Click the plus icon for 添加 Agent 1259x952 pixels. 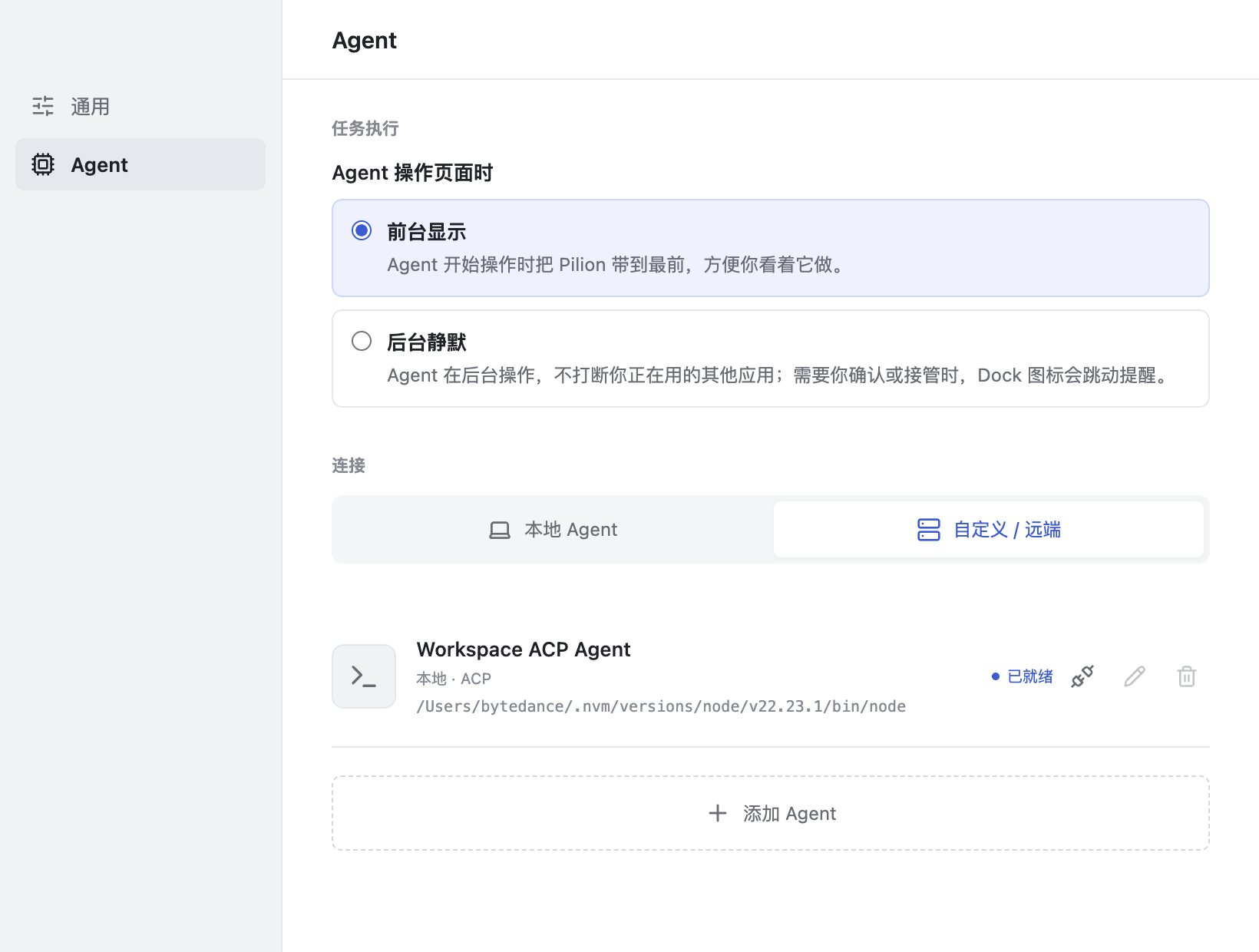pos(718,813)
